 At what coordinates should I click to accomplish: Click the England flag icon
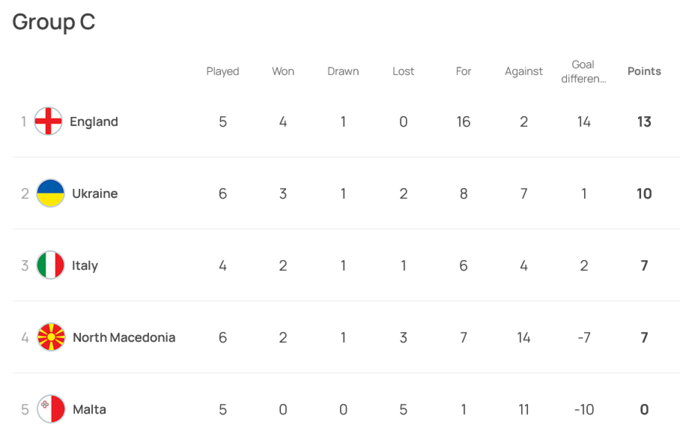[49, 122]
